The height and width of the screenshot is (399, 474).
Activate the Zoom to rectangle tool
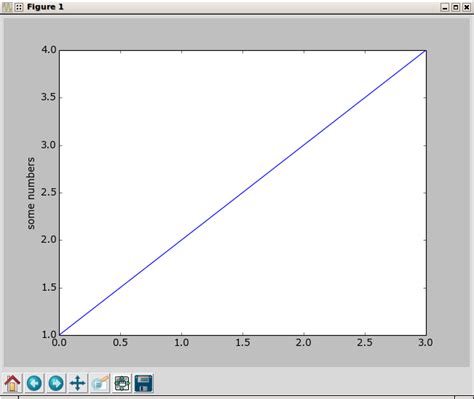(x=100, y=383)
